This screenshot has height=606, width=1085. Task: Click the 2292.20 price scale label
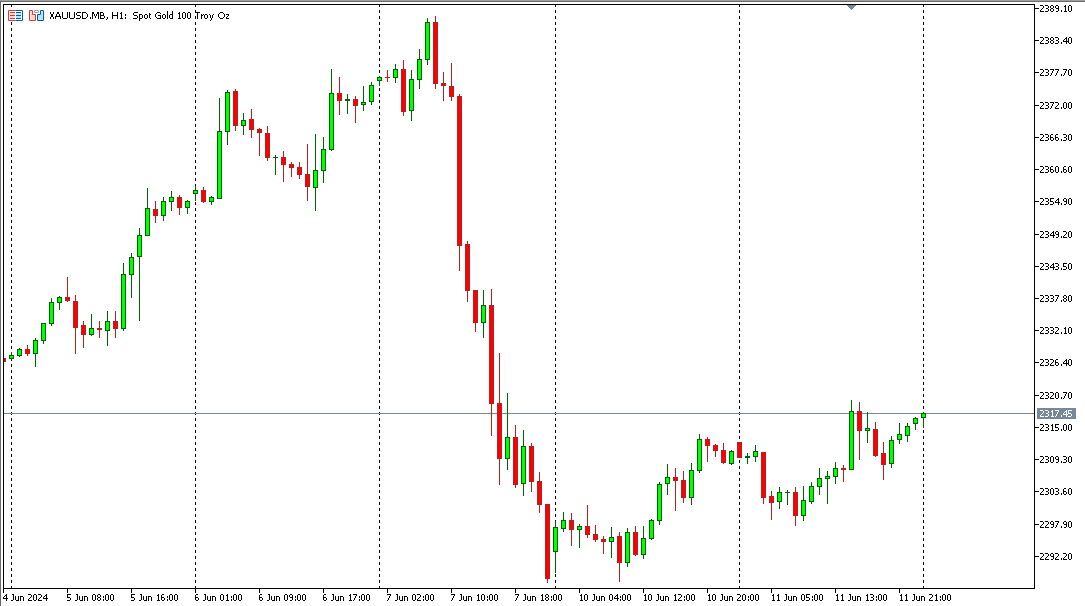click(1056, 557)
